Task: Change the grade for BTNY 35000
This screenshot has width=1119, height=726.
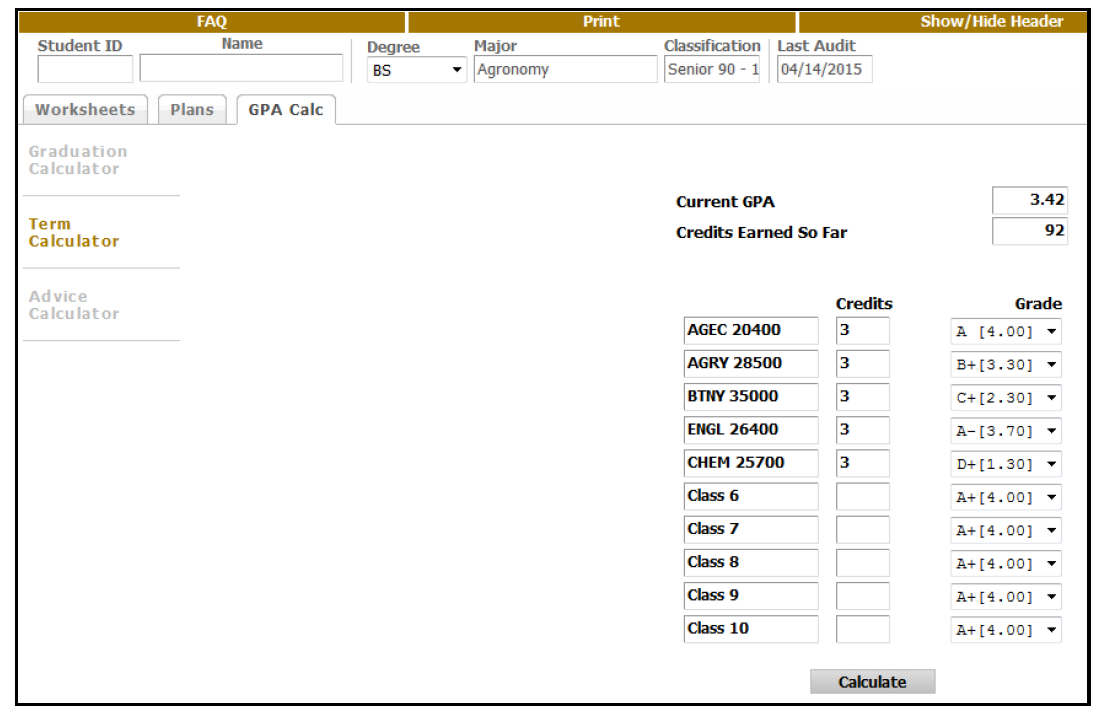Action: pyautogui.click(x=1005, y=397)
